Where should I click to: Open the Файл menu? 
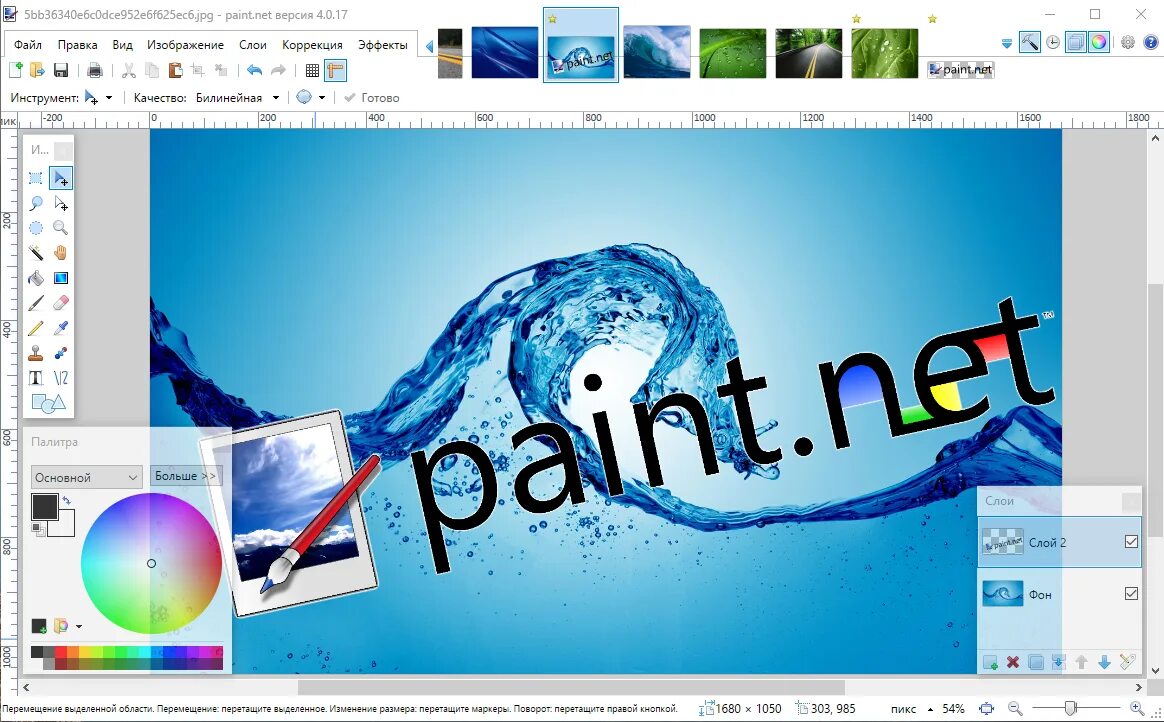(27, 45)
